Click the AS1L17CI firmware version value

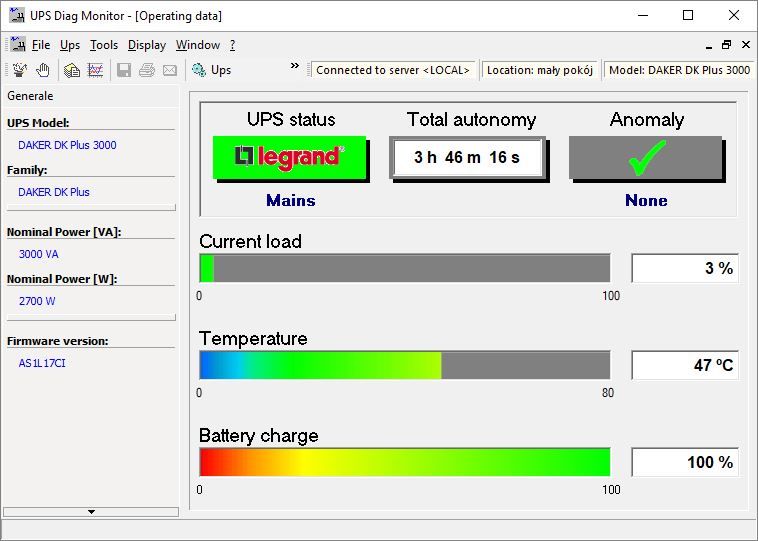[42, 363]
